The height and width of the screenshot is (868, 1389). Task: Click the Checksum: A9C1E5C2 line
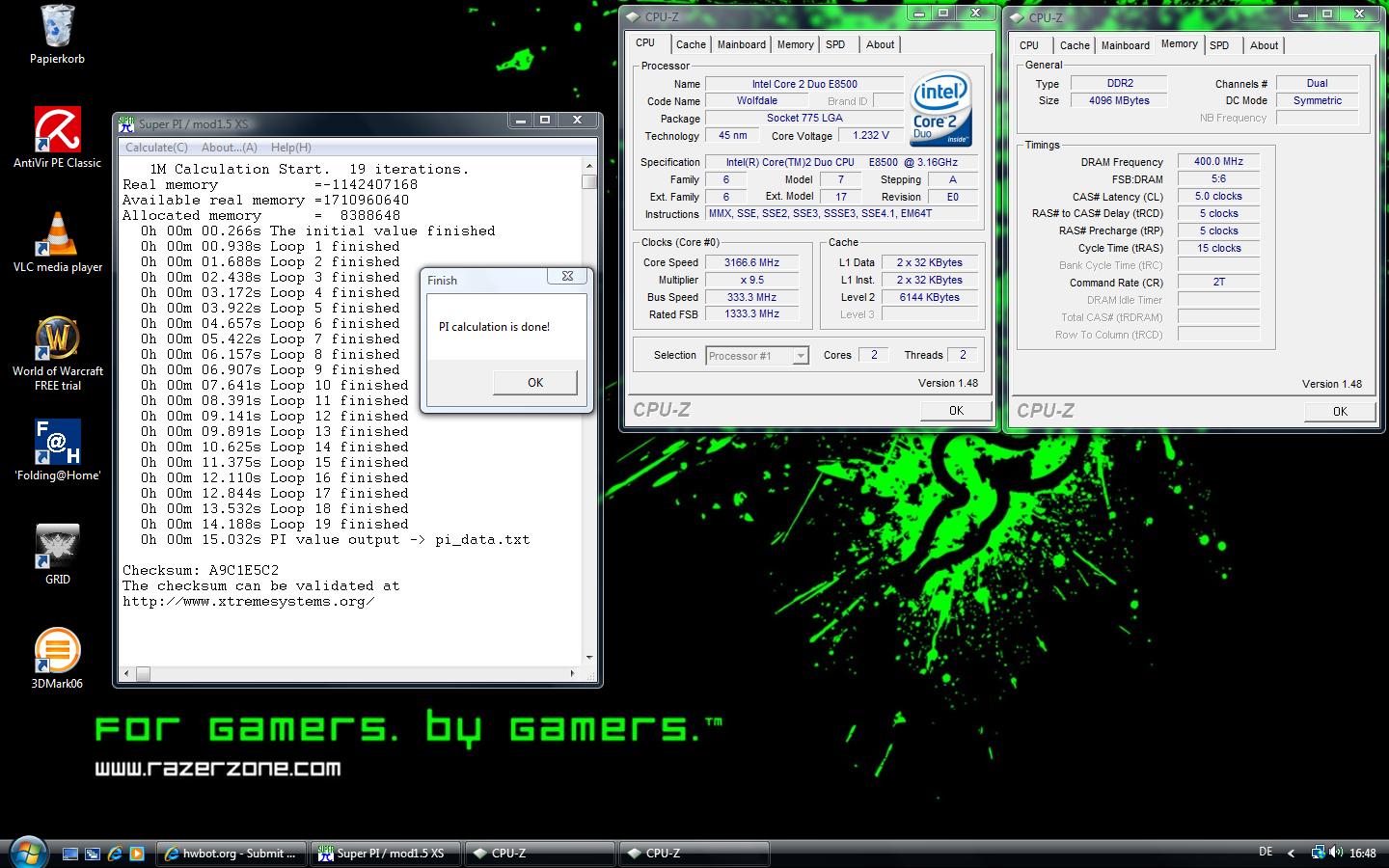pyautogui.click(x=201, y=570)
